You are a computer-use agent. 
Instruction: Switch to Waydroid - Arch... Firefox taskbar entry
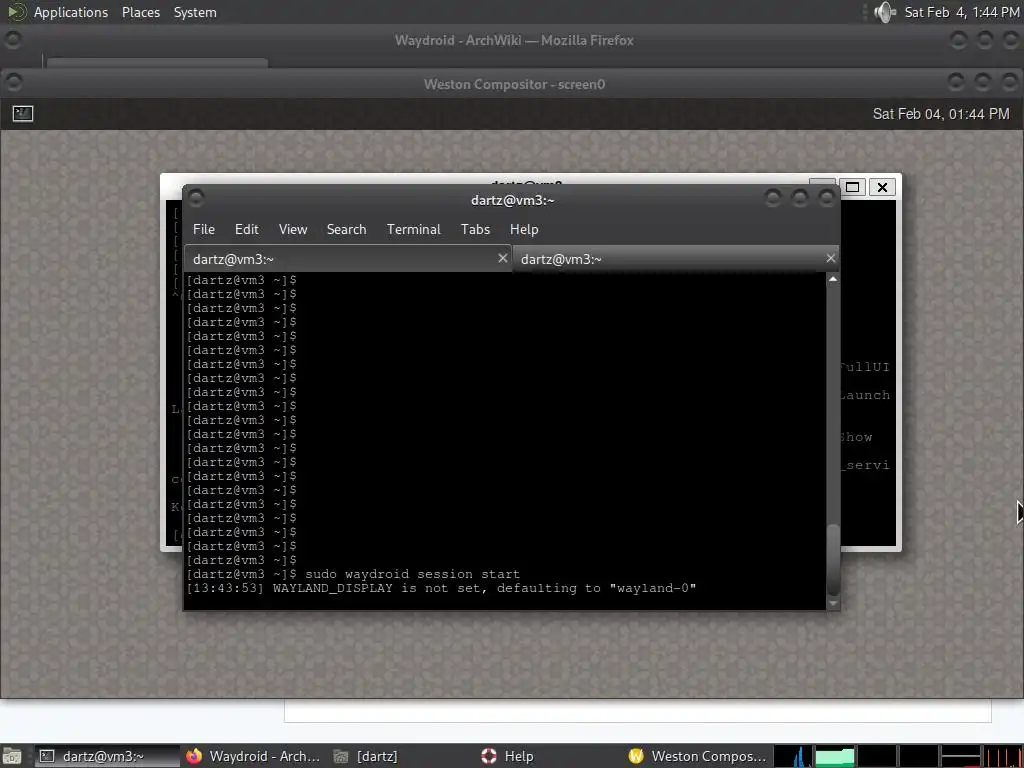[x=253, y=756]
